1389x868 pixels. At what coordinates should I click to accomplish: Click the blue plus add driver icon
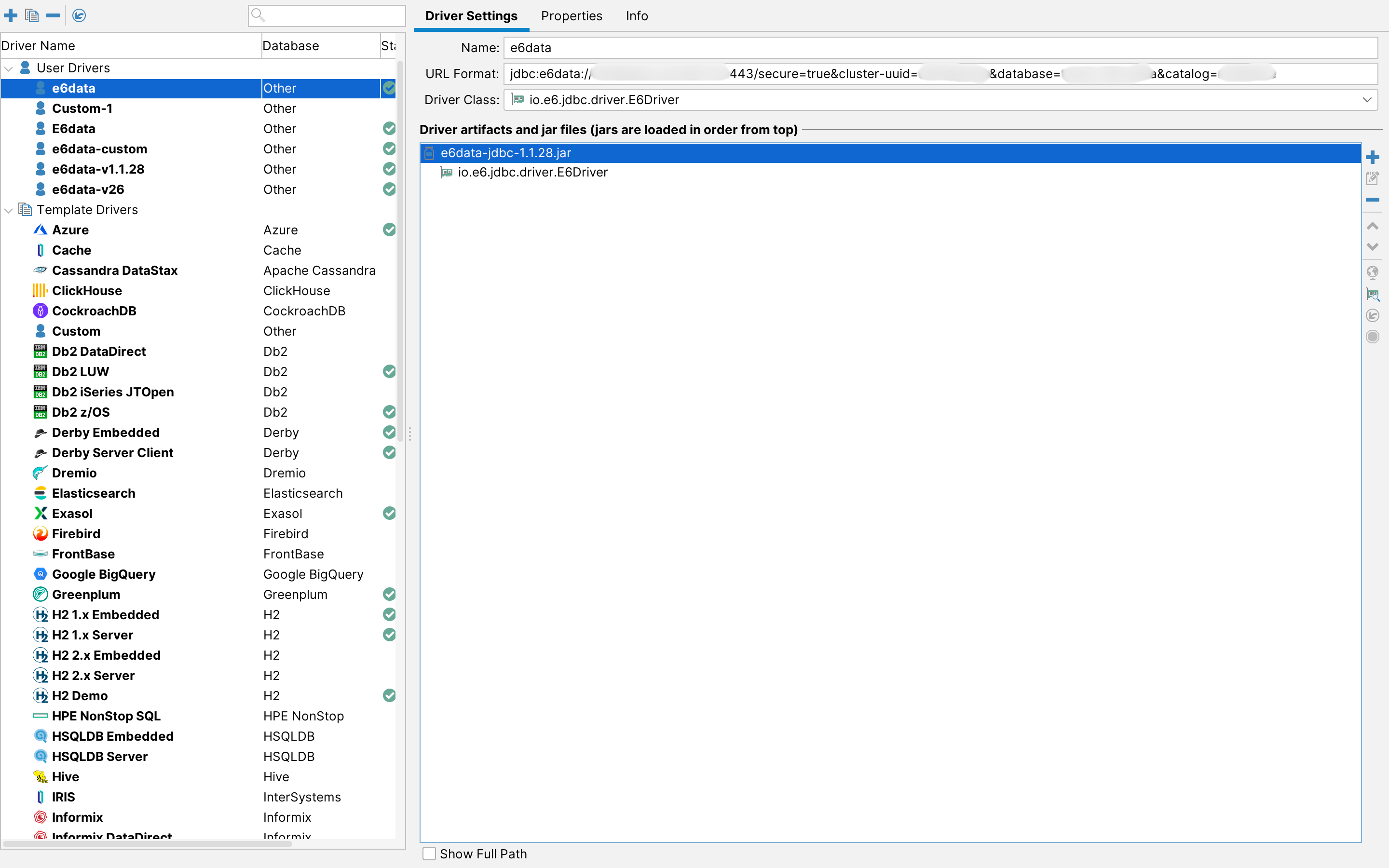[x=11, y=15]
